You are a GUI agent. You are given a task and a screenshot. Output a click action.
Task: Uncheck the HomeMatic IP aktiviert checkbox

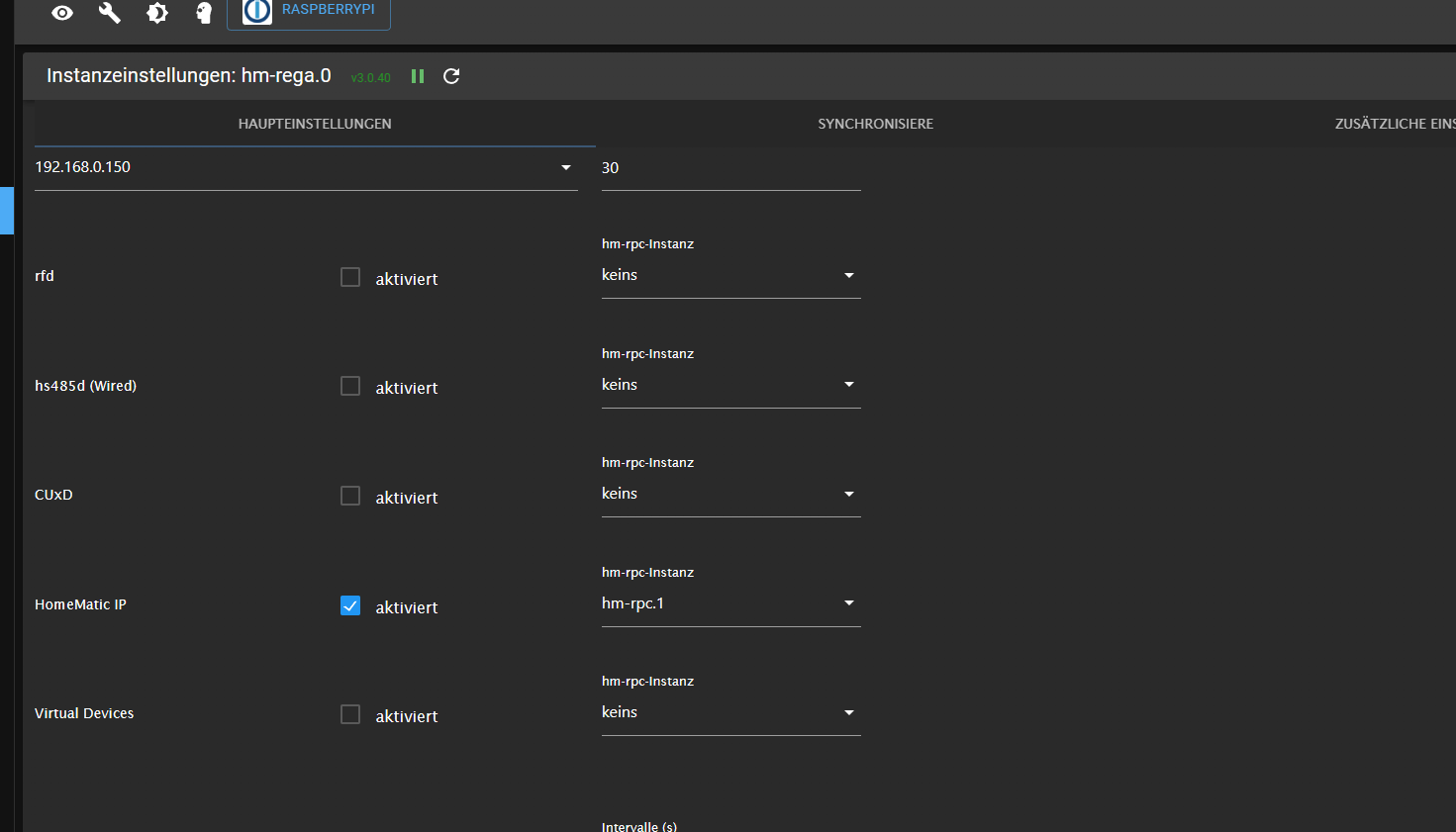[x=350, y=605]
